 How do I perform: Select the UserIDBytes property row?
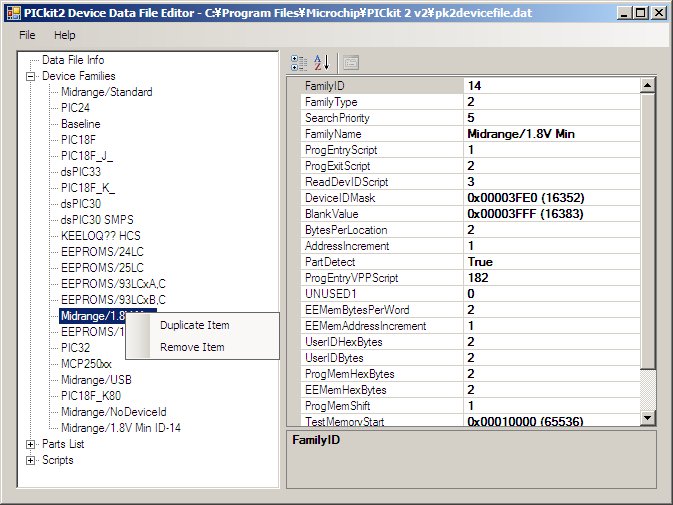470,358
